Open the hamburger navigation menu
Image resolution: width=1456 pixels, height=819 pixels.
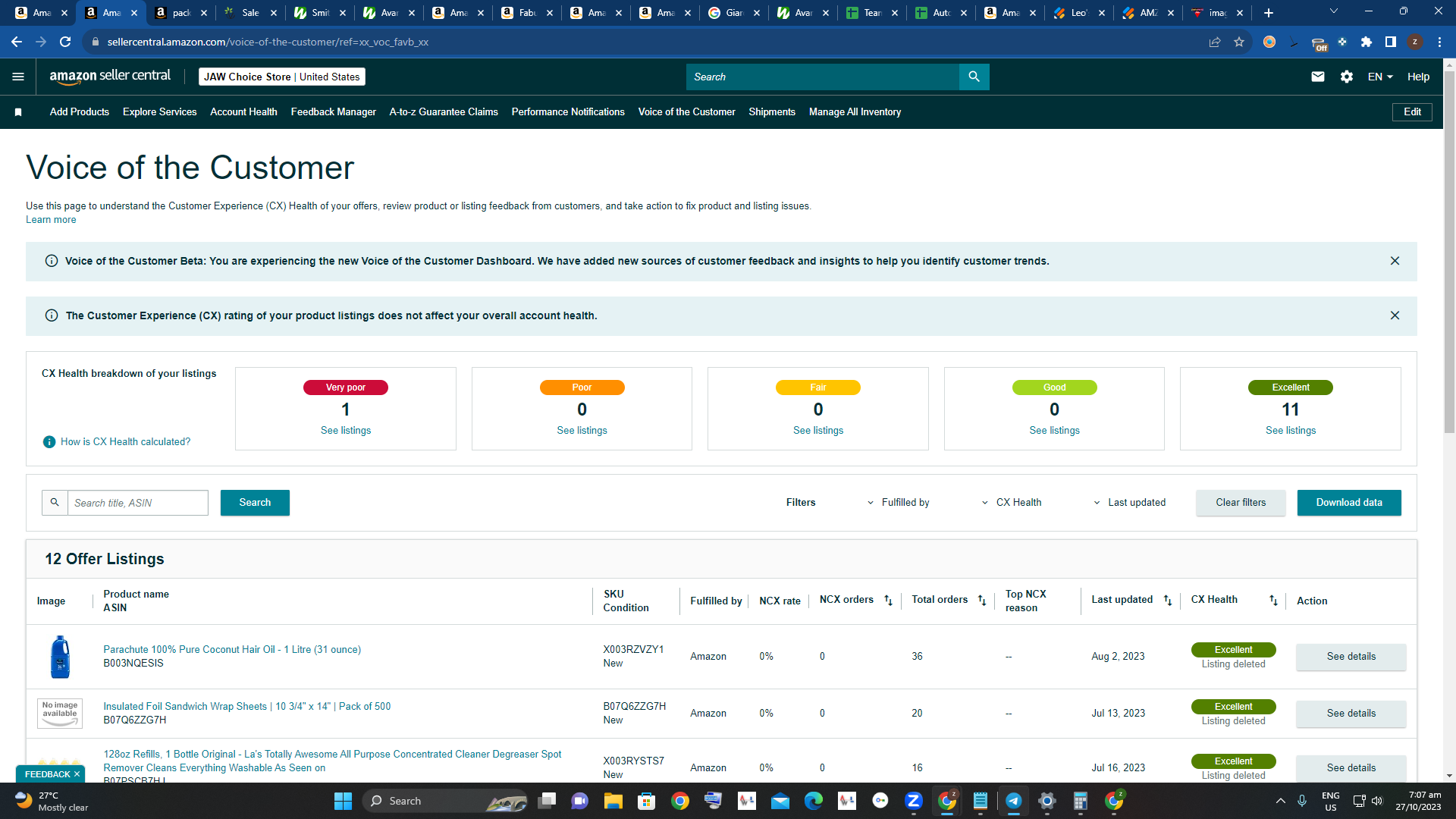(x=18, y=77)
